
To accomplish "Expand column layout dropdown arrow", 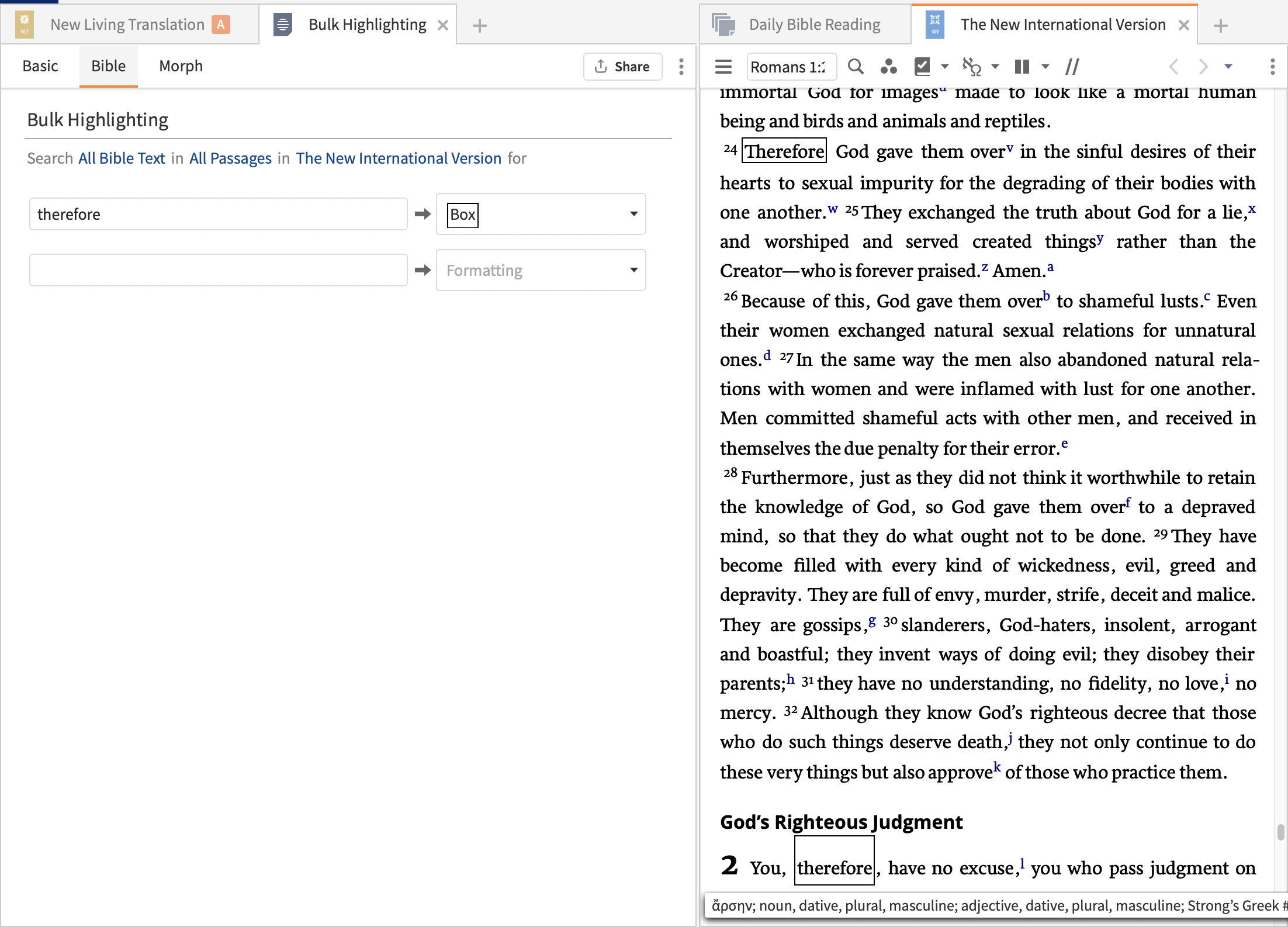I will 1045,67.
